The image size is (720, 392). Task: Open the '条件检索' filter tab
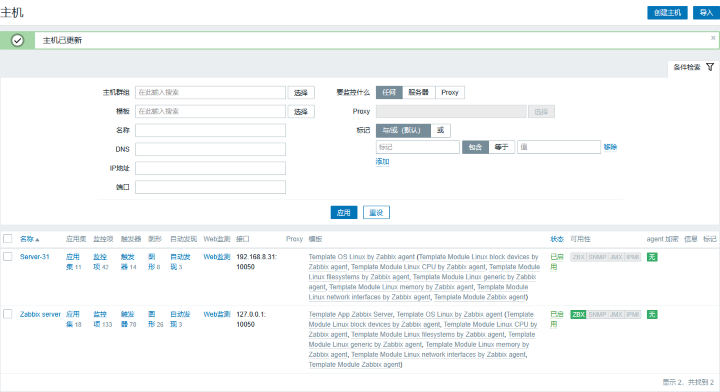[693, 67]
